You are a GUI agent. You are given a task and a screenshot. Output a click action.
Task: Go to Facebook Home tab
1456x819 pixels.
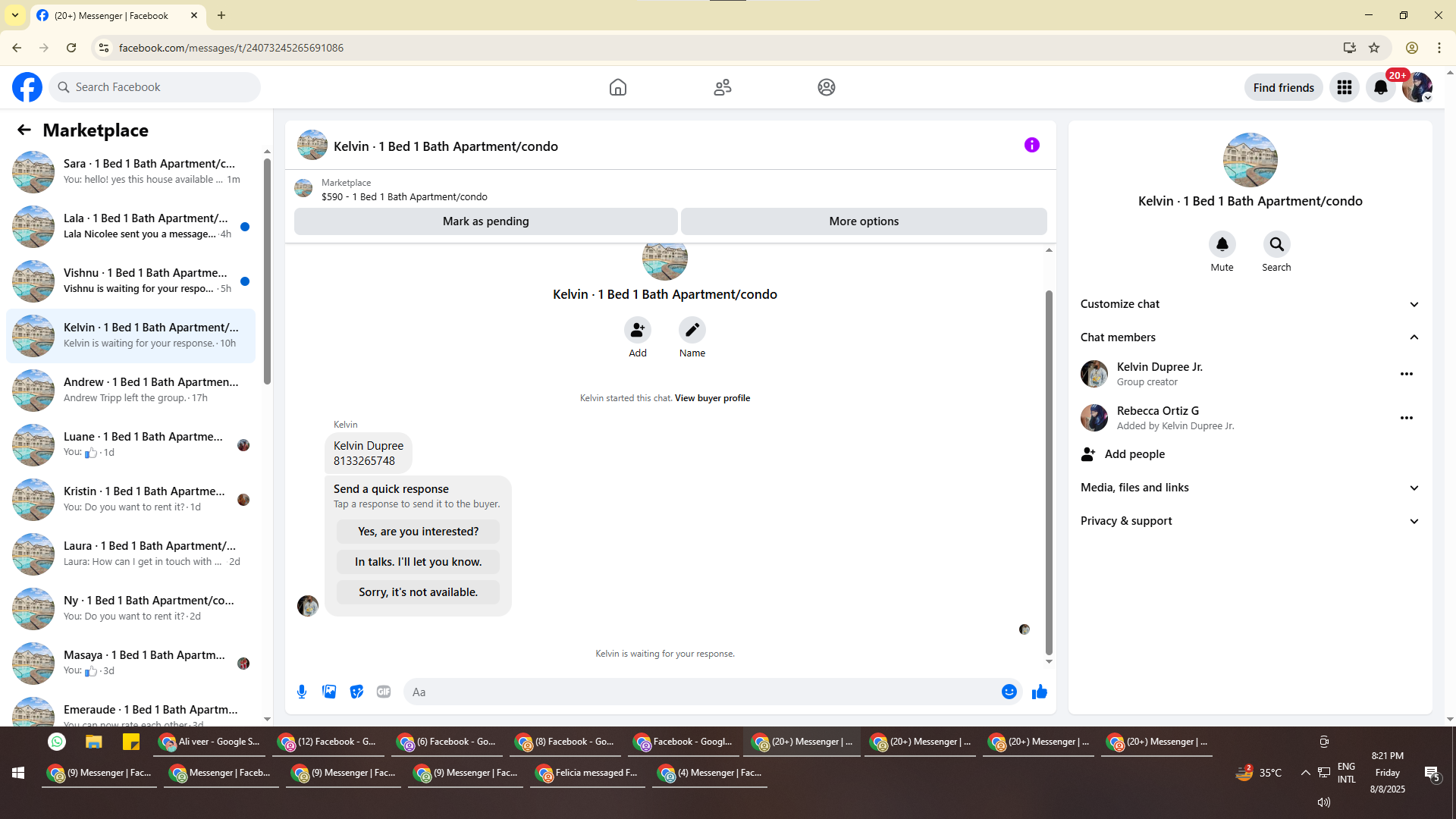coord(617,87)
